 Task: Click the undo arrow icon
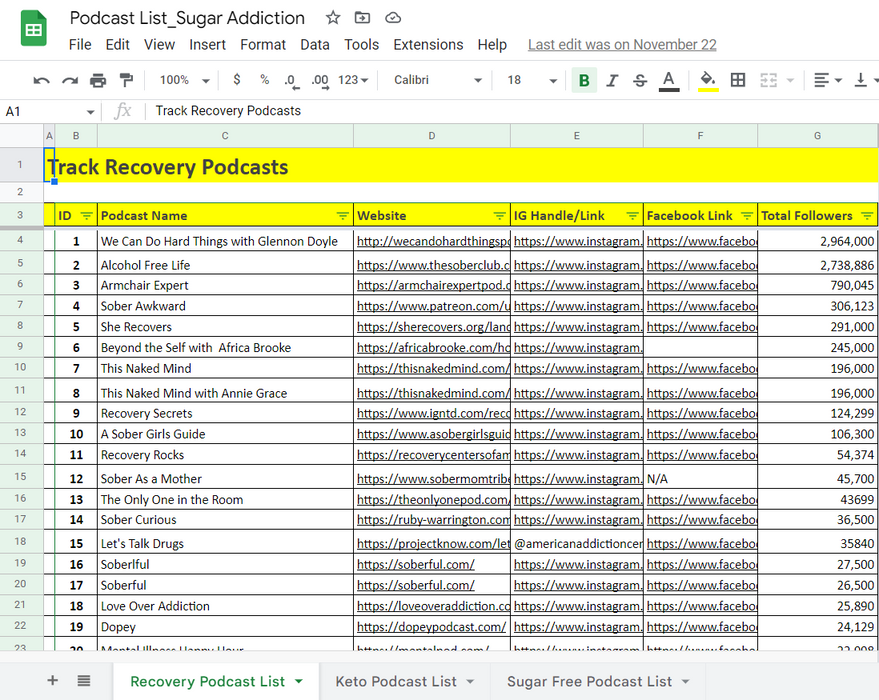(x=41, y=80)
